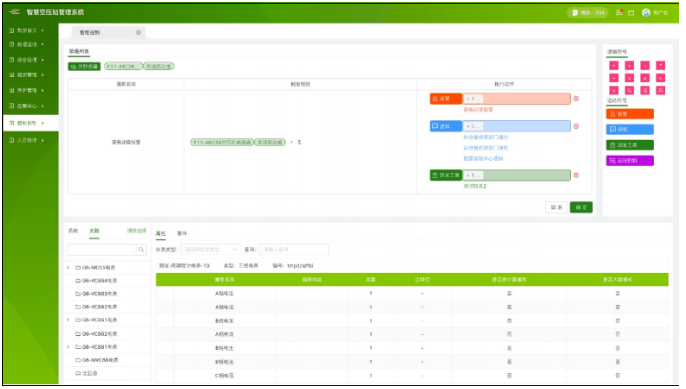Select the 智能控制 page tab
The image size is (686, 389).
pyautogui.click(x=108, y=32)
